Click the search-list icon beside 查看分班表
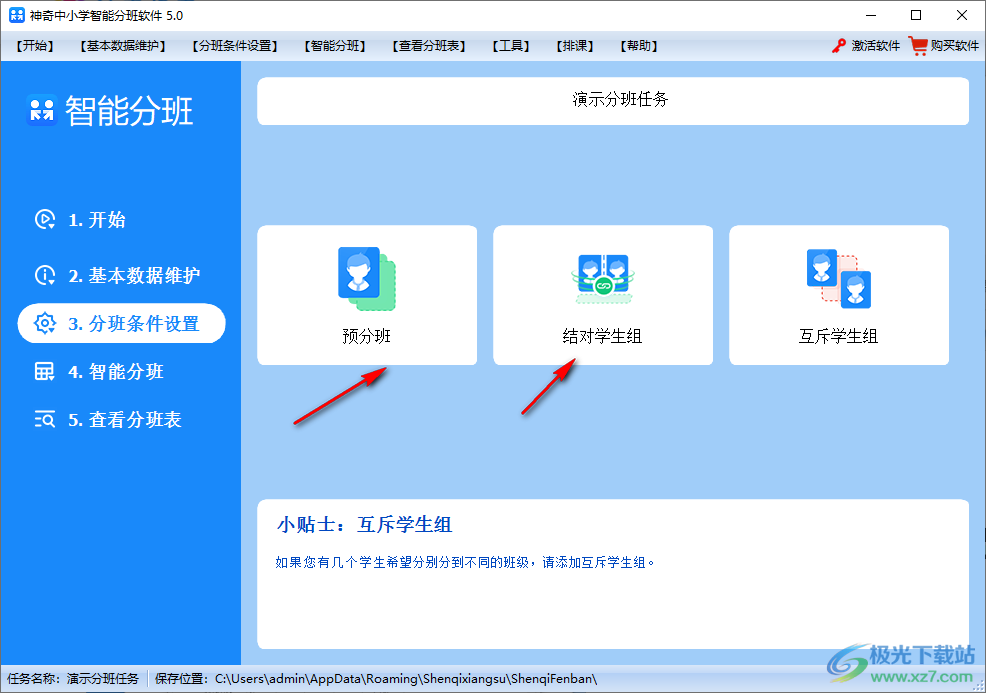The width and height of the screenshot is (986, 693). 45,419
